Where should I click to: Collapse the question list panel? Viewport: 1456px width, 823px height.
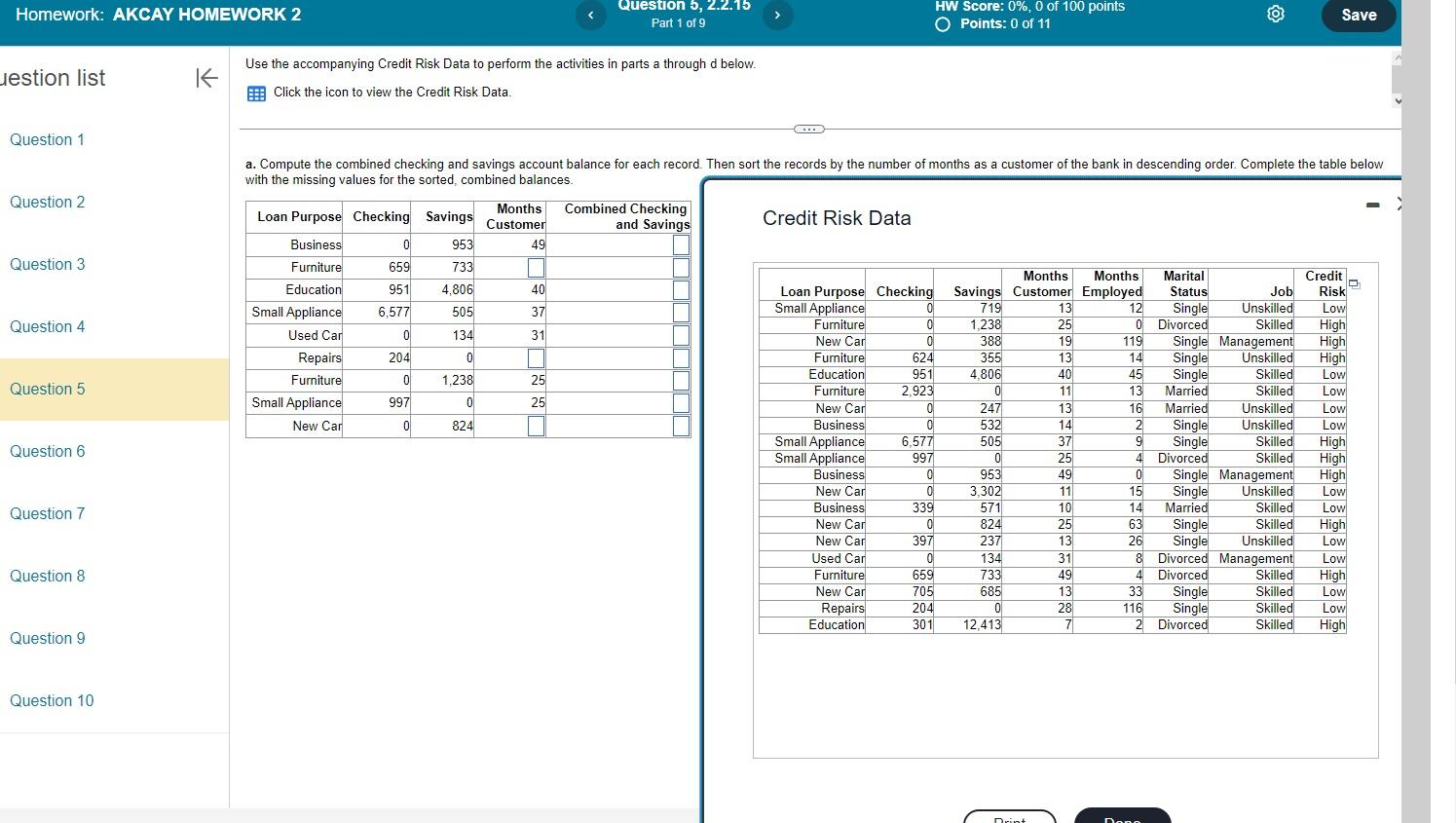[x=205, y=78]
